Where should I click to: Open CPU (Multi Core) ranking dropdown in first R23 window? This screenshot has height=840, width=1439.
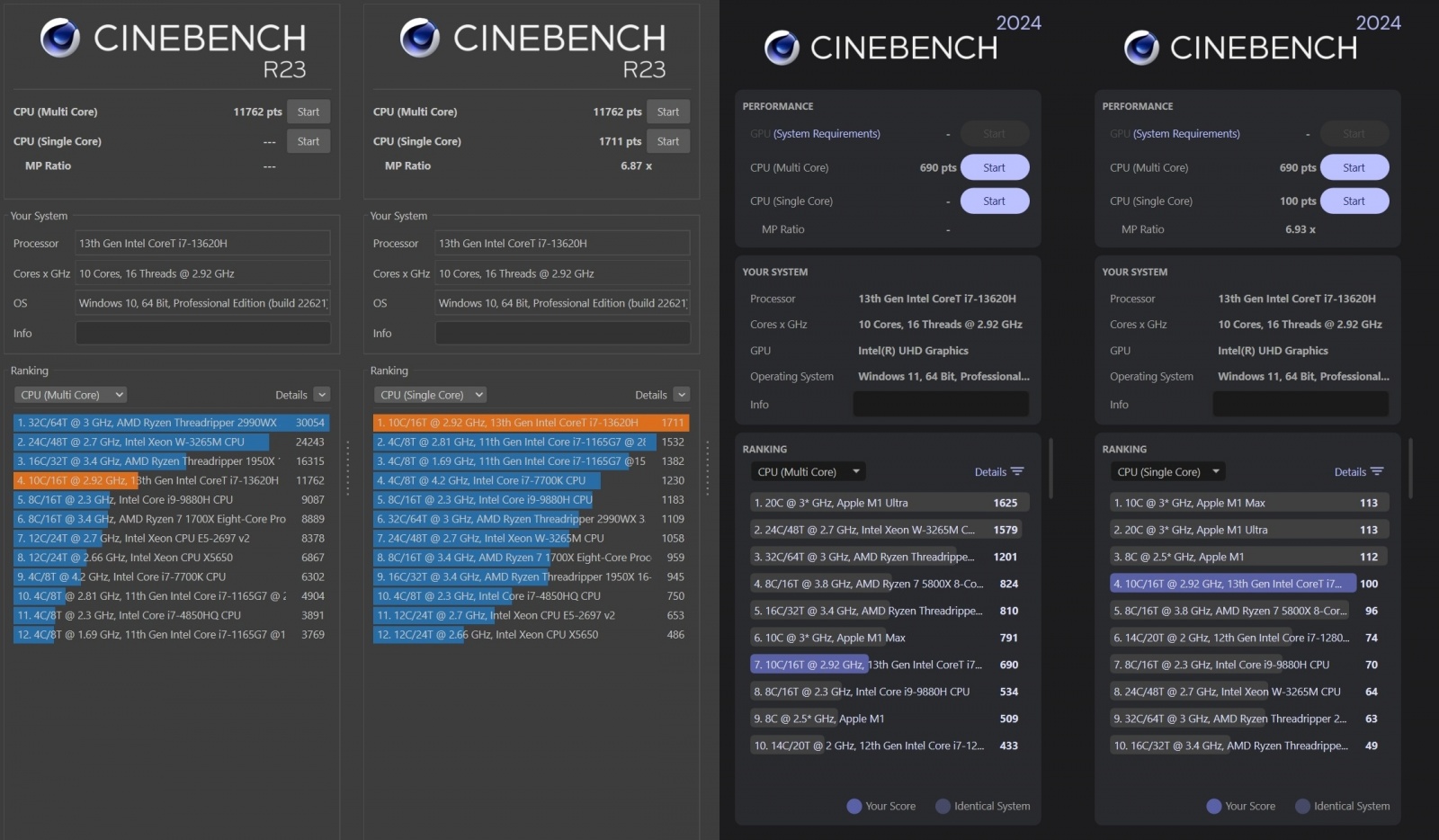tap(70, 395)
